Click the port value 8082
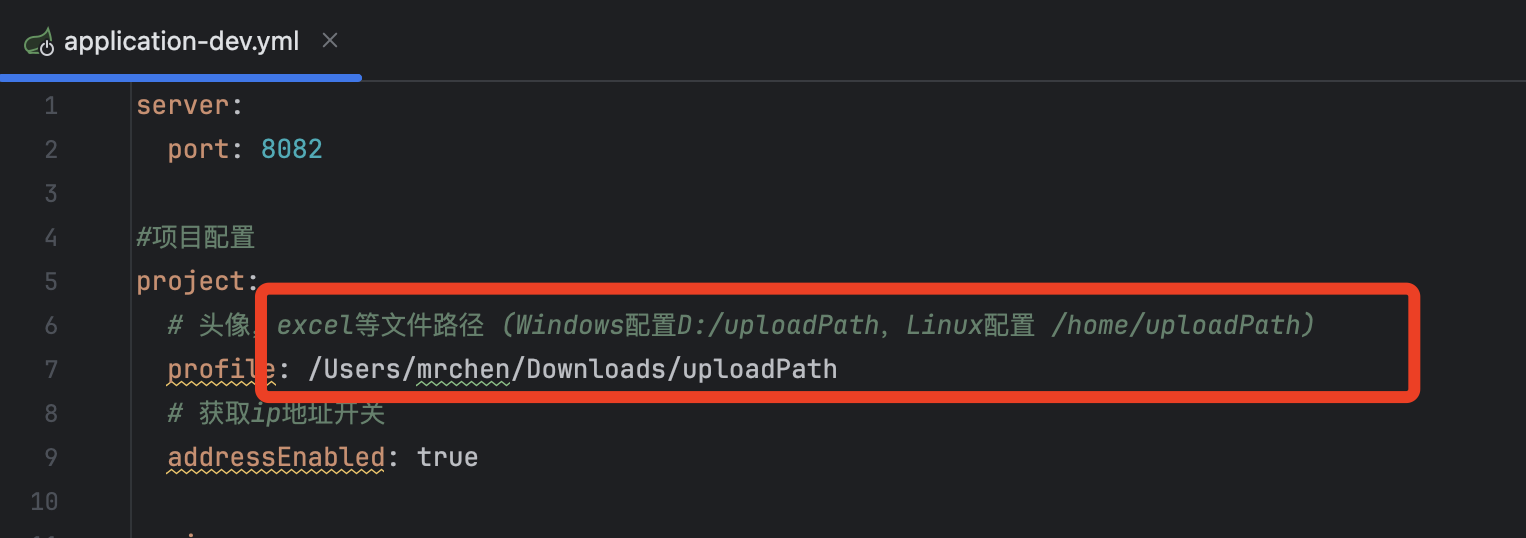1526x538 pixels. click(x=292, y=150)
